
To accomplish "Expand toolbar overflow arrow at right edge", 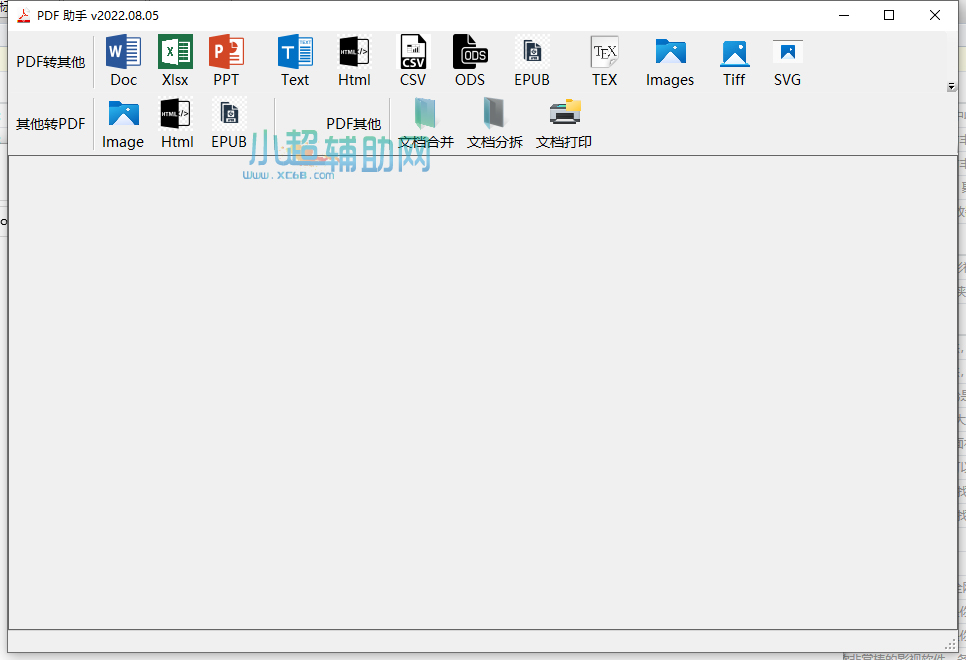I will [951, 87].
